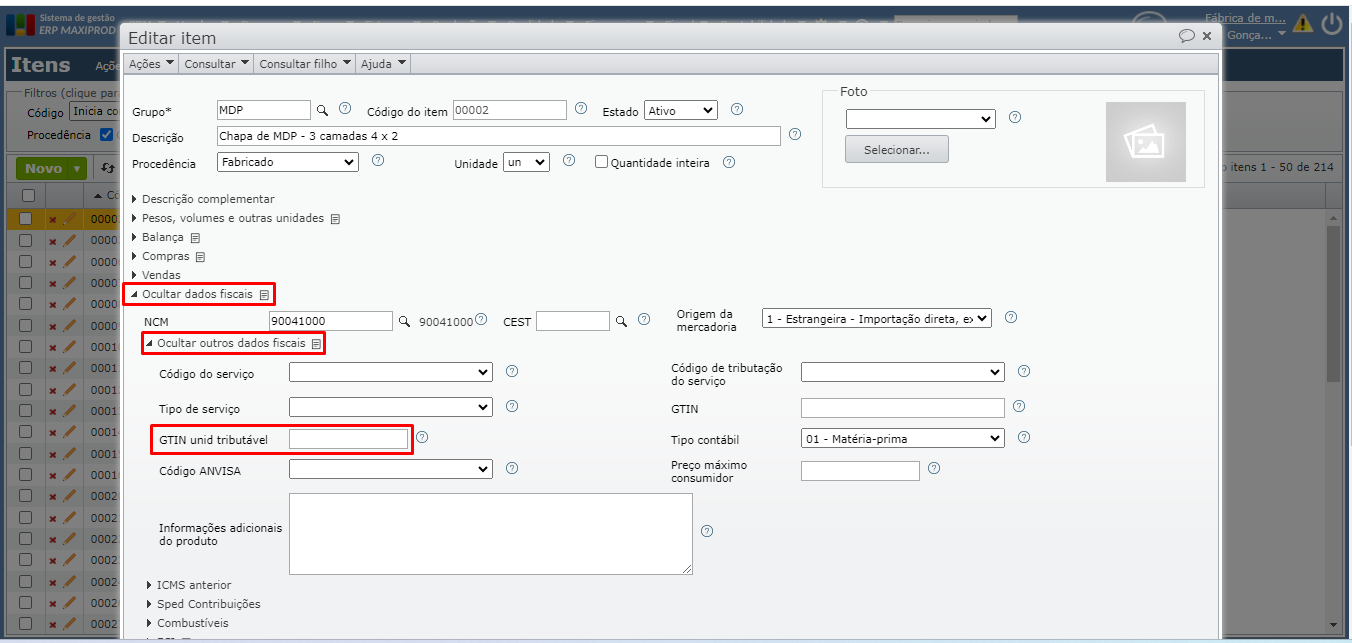Open the Procedência dropdown showing Fabricado
This screenshot has height=643, width=1352.
click(288, 161)
